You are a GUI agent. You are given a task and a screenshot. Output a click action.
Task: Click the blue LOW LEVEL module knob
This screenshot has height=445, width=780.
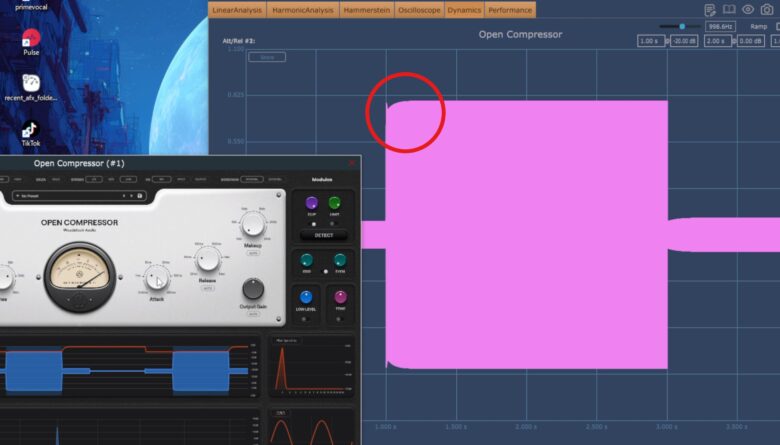coord(306,297)
